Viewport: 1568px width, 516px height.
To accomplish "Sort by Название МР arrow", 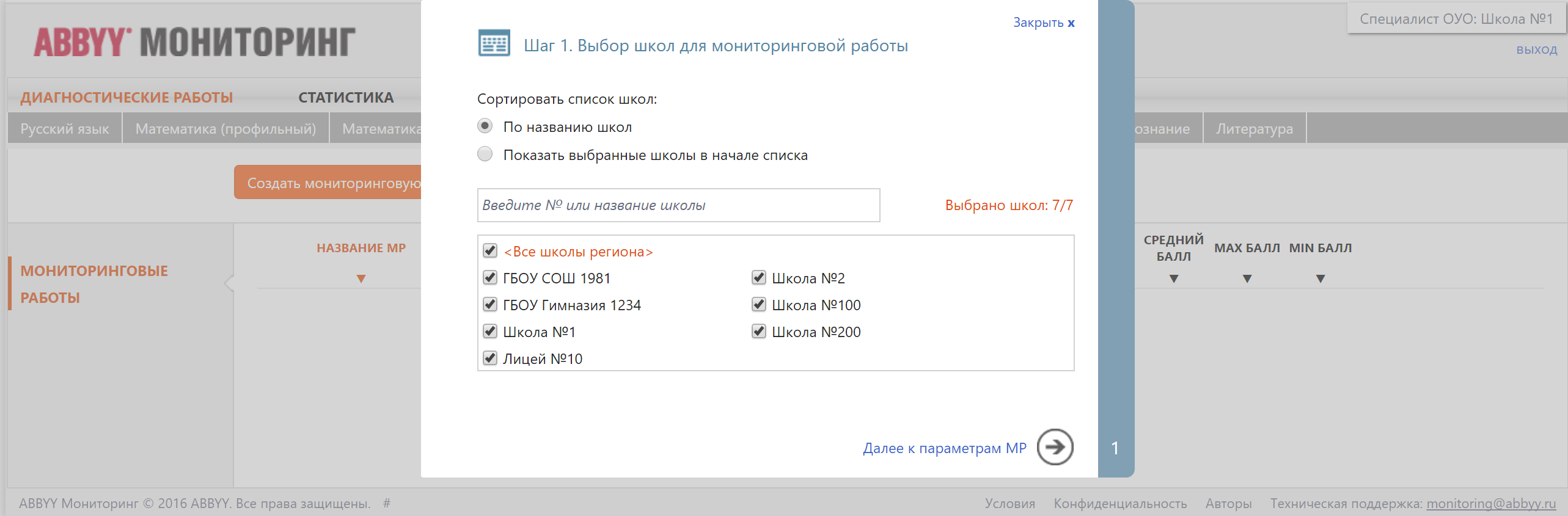I will click(361, 279).
